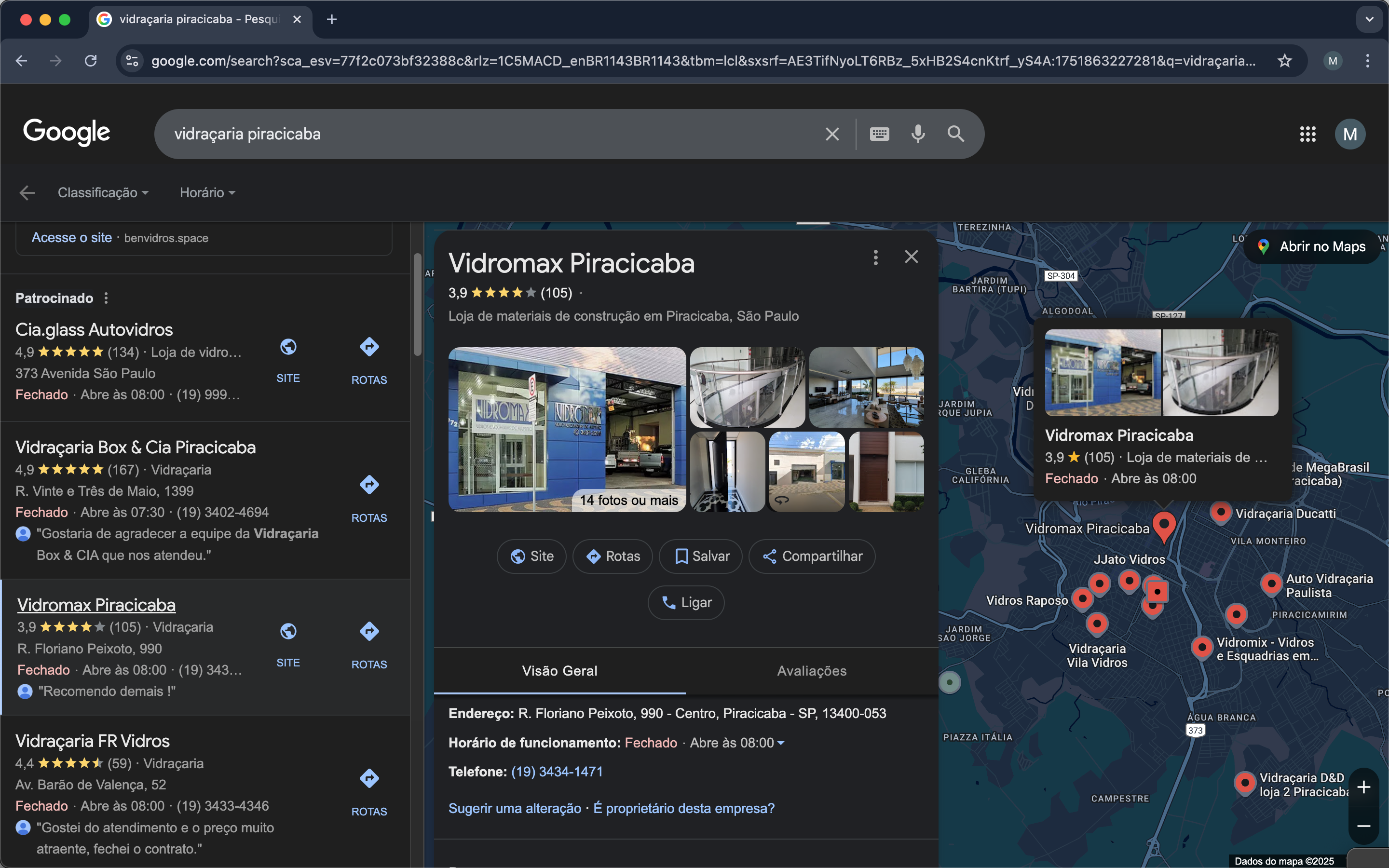Zoom out on the map

tap(1364, 826)
